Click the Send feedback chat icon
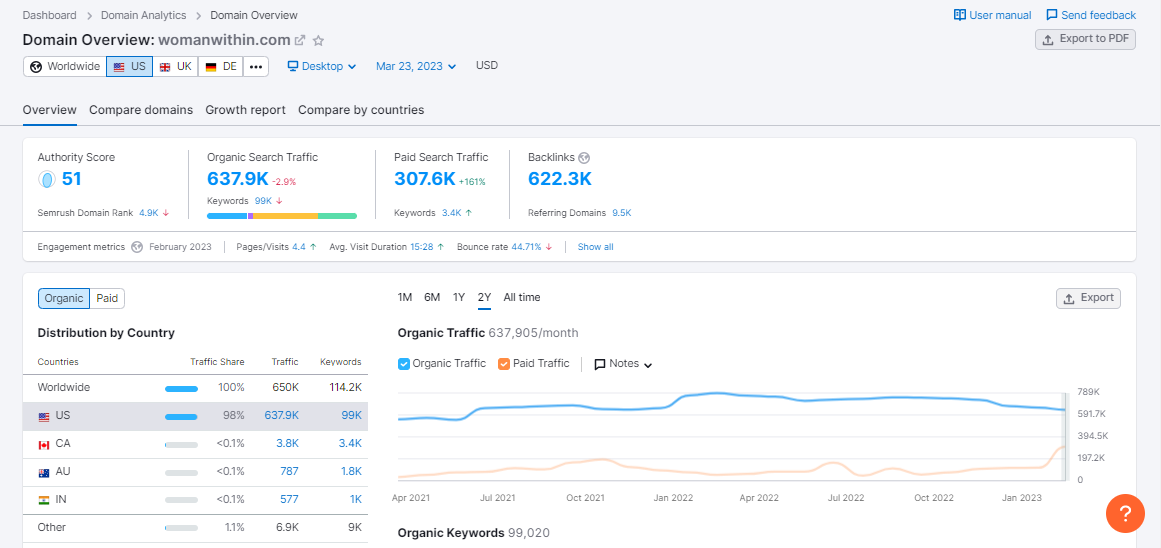Viewport: 1161px width, 548px height. (x=1052, y=15)
